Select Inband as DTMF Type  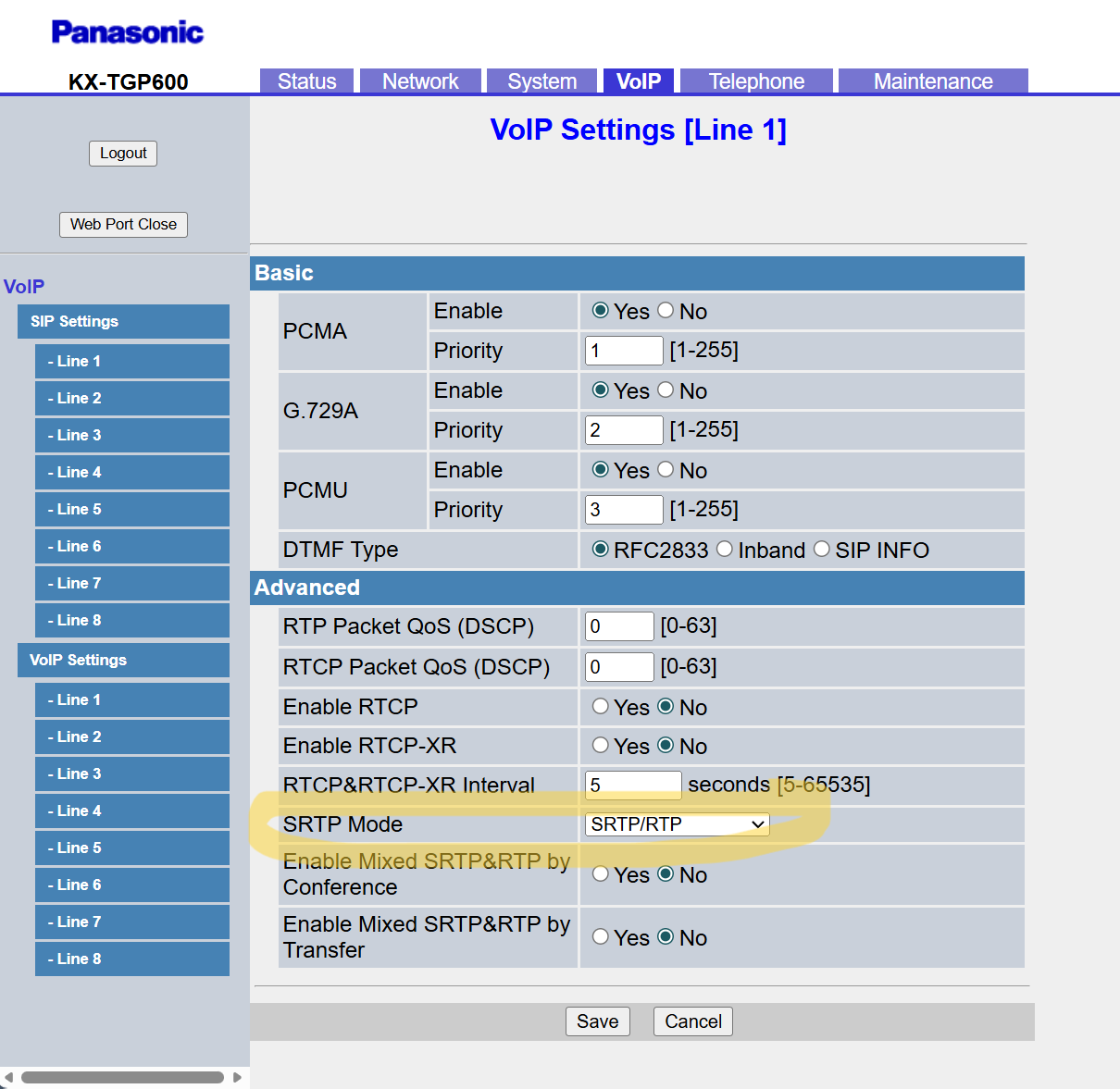point(725,550)
